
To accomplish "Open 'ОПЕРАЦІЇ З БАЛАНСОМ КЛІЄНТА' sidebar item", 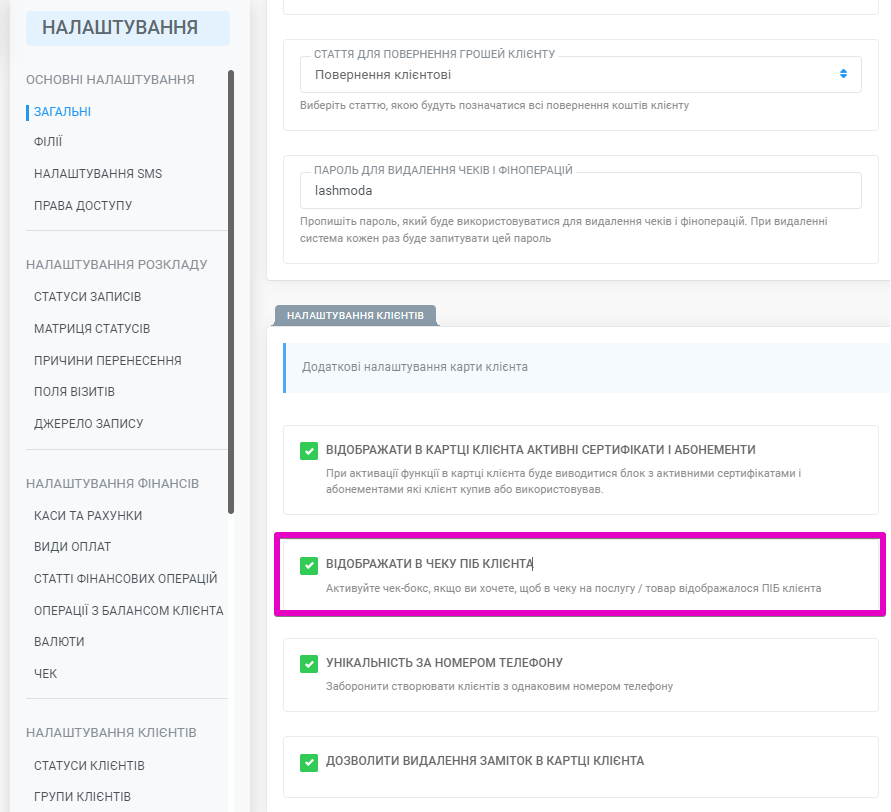I will coord(128,611).
